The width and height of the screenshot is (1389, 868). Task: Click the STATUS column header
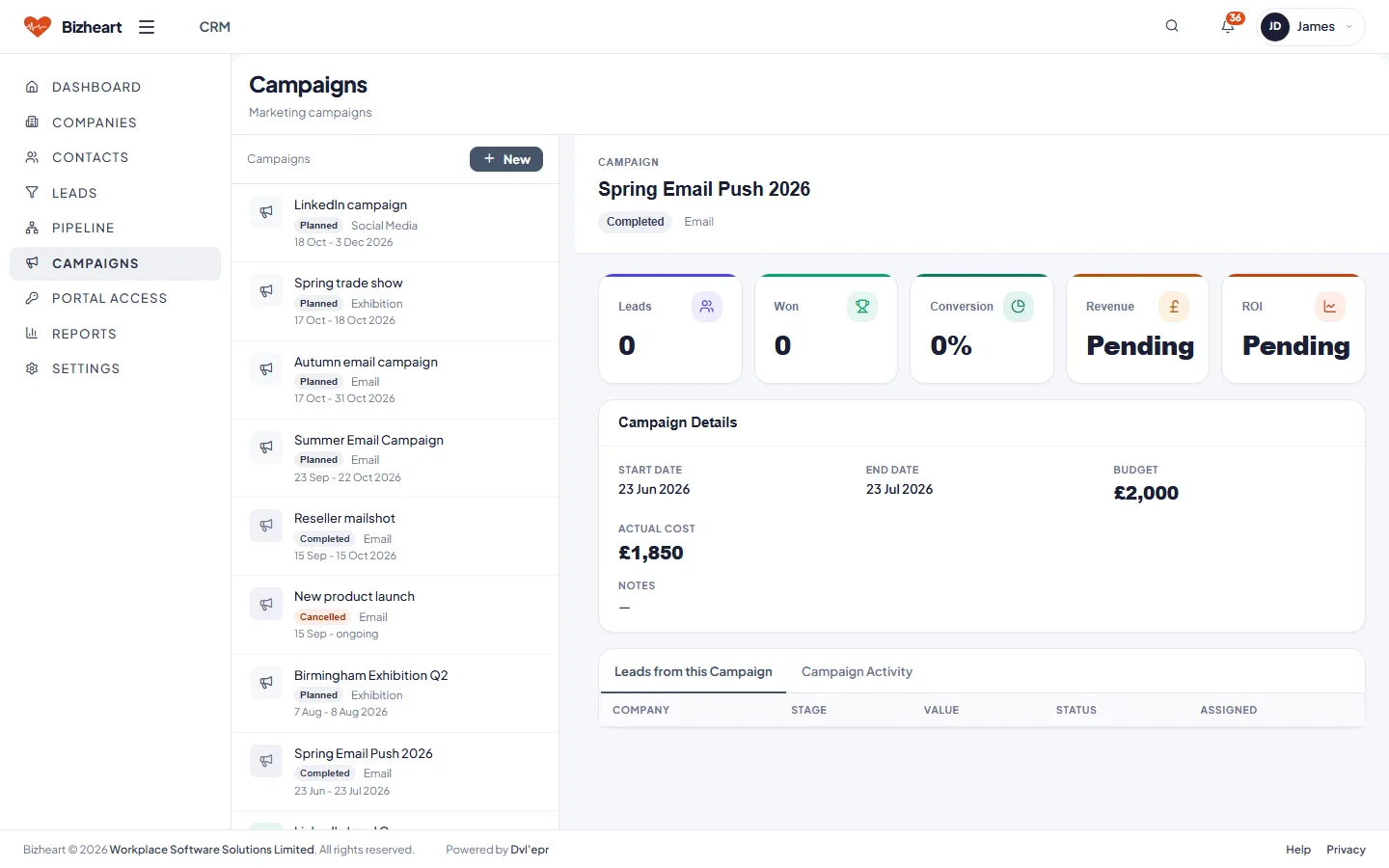tap(1076, 710)
